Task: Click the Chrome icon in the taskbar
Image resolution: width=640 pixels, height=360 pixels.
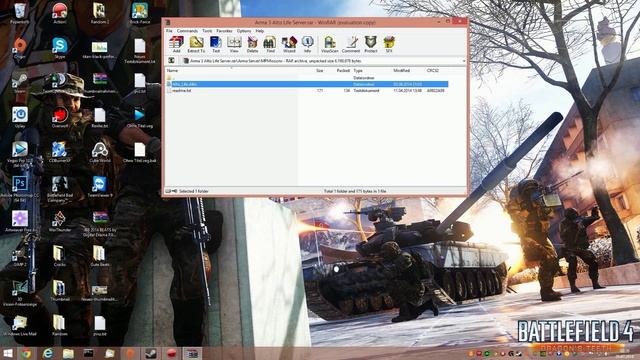Action: point(26,353)
